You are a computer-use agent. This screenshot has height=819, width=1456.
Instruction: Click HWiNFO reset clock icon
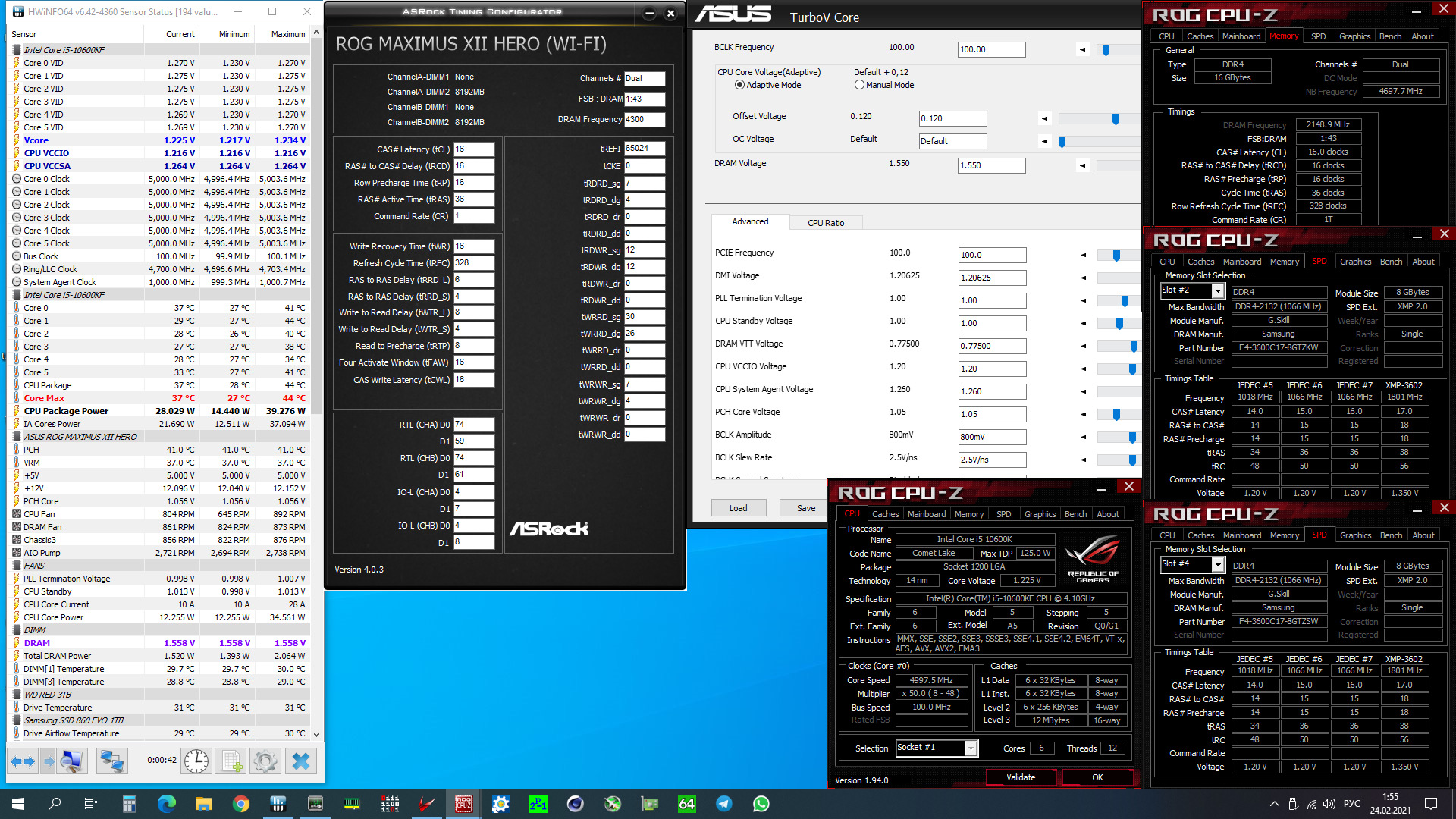click(x=196, y=761)
